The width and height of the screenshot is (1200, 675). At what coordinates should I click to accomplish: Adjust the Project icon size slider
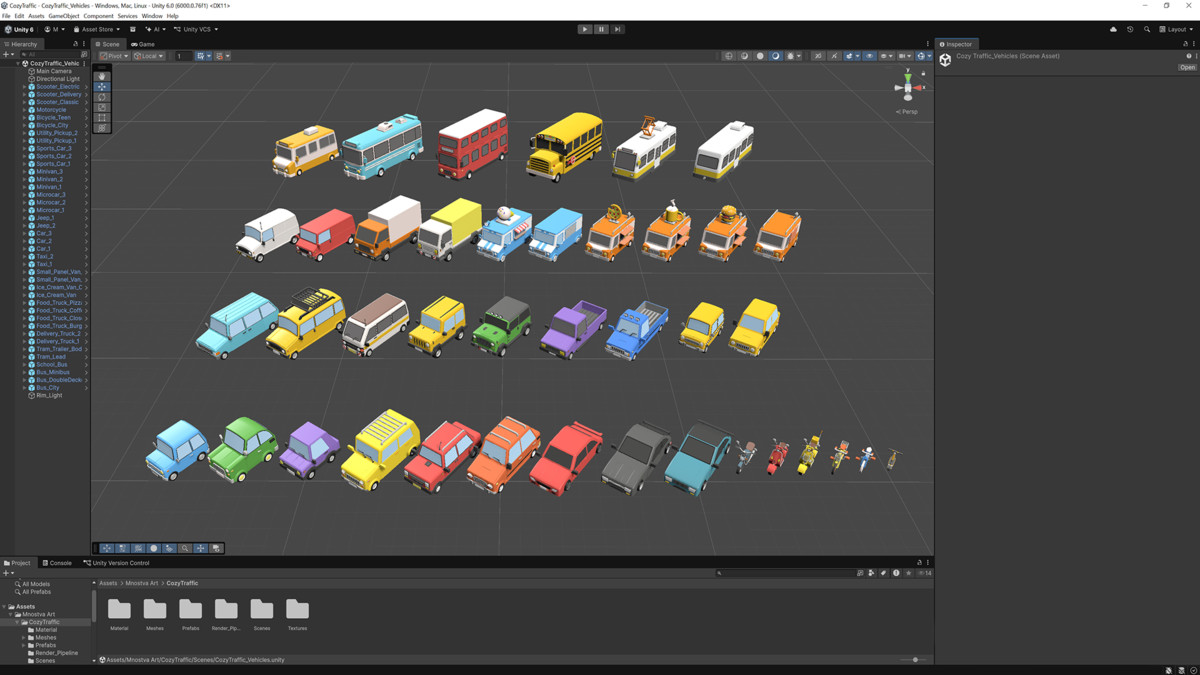(x=915, y=660)
